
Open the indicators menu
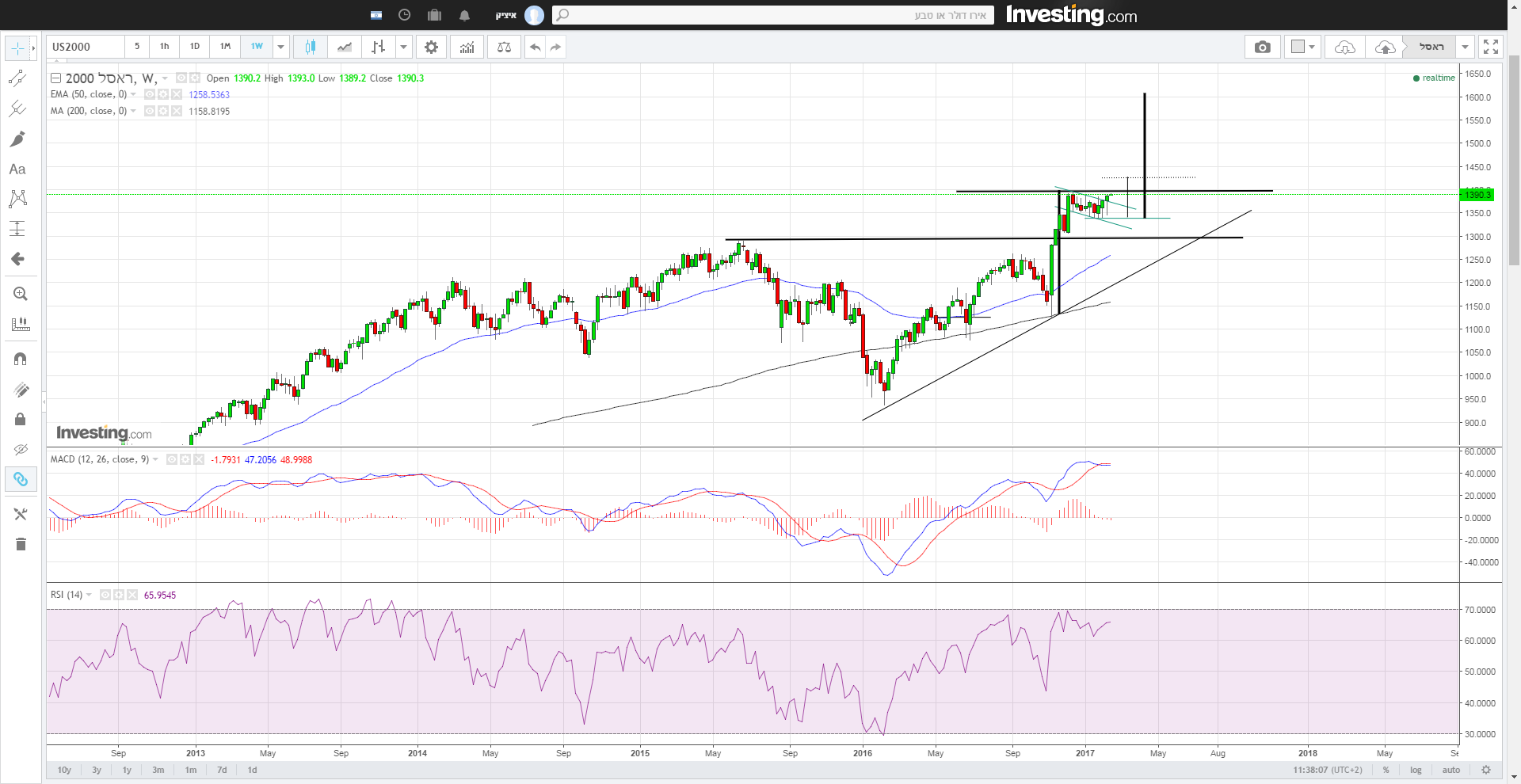(x=467, y=47)
